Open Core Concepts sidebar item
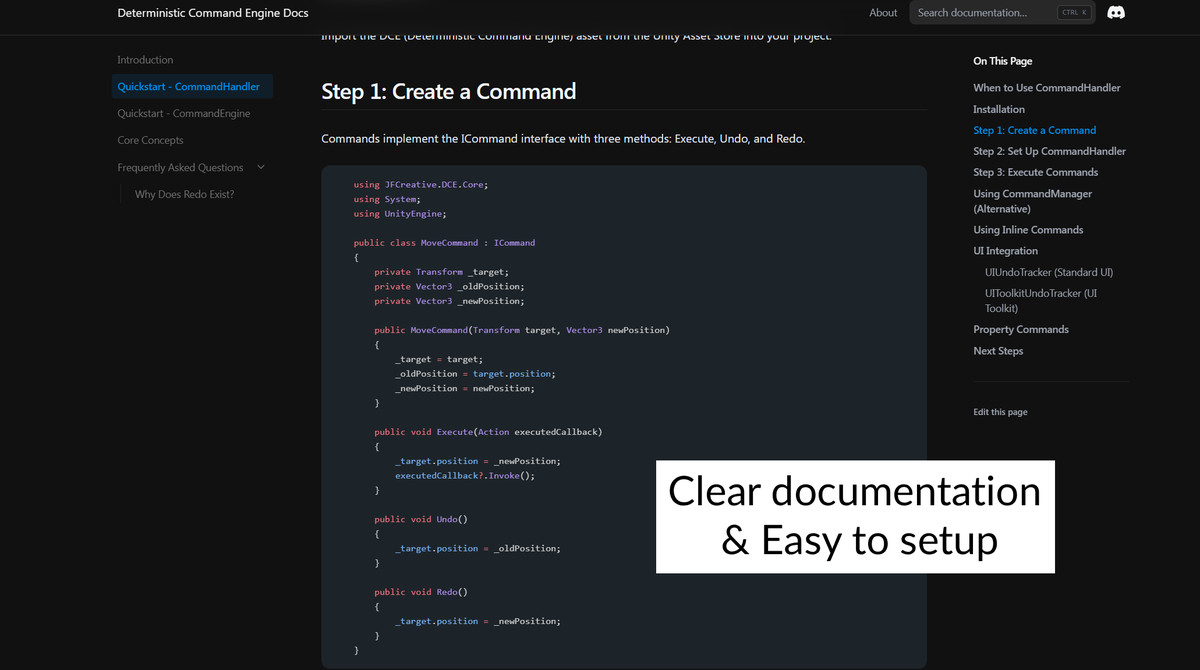This screenshot has height=670, width=1200. 150,141
